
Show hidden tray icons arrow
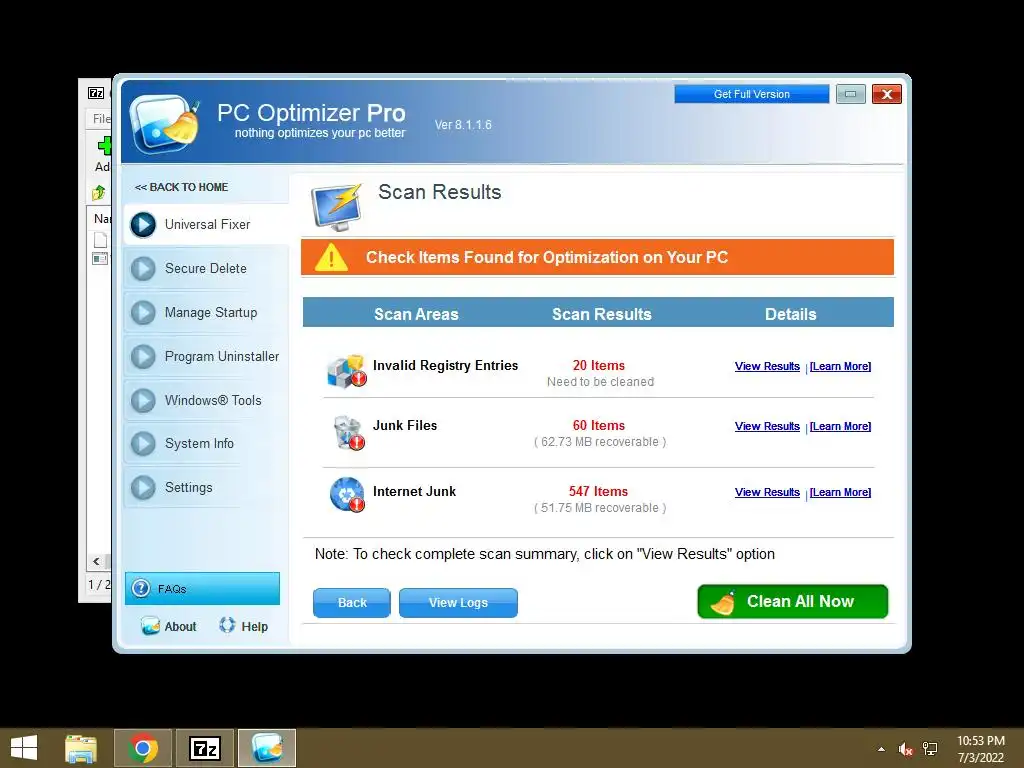[x=882, y=749]
